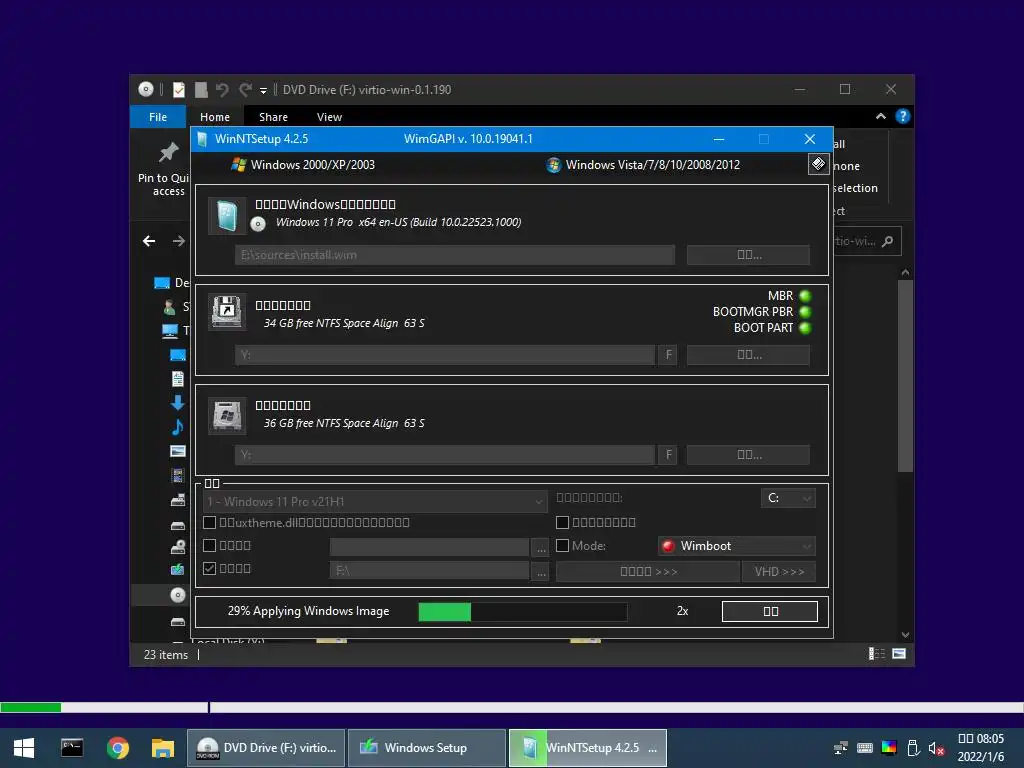Screen dimensions: 1024x768
Task: Click browse button in the 36 GB free section
Action: pos(748,455)
